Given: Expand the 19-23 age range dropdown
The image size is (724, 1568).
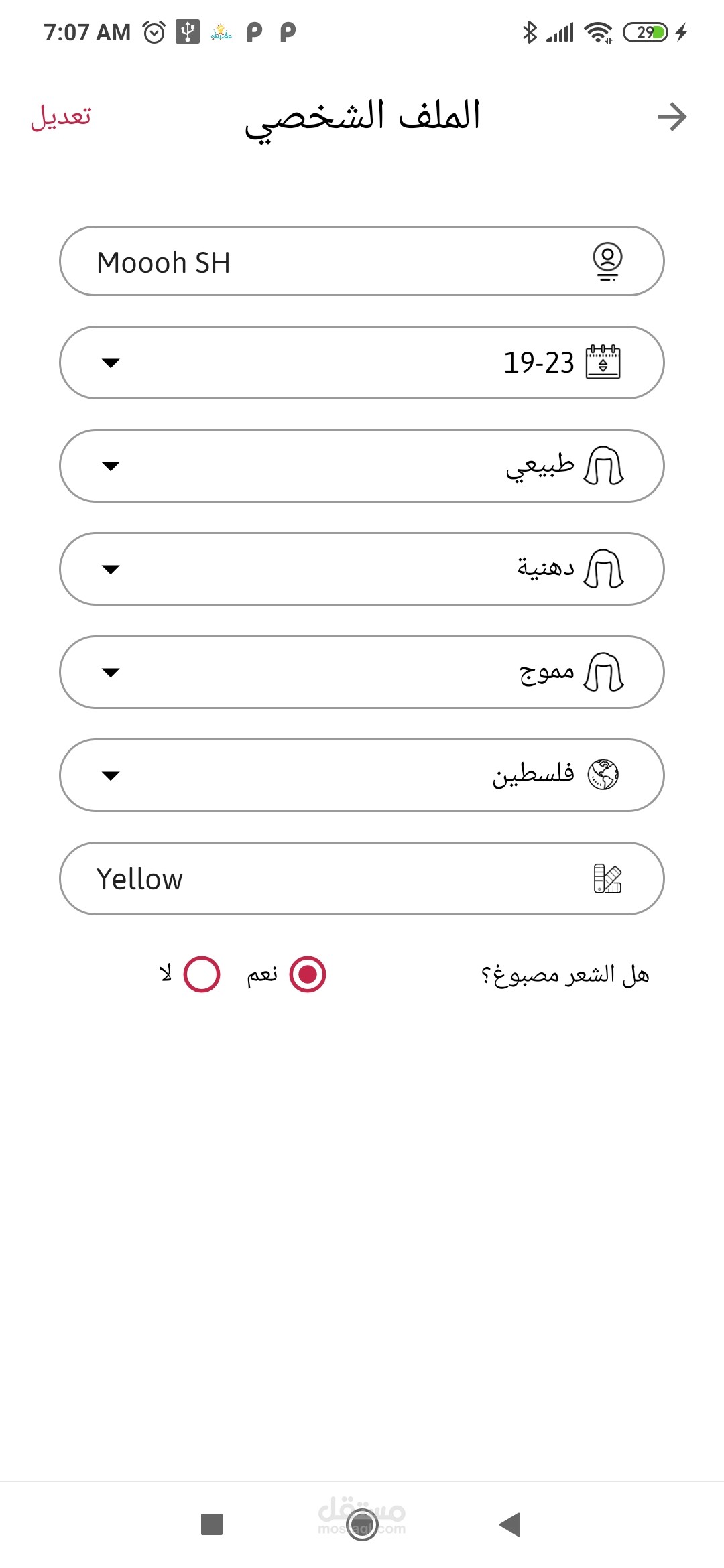Looking at the screenshot, I should (x=111, y=363).
